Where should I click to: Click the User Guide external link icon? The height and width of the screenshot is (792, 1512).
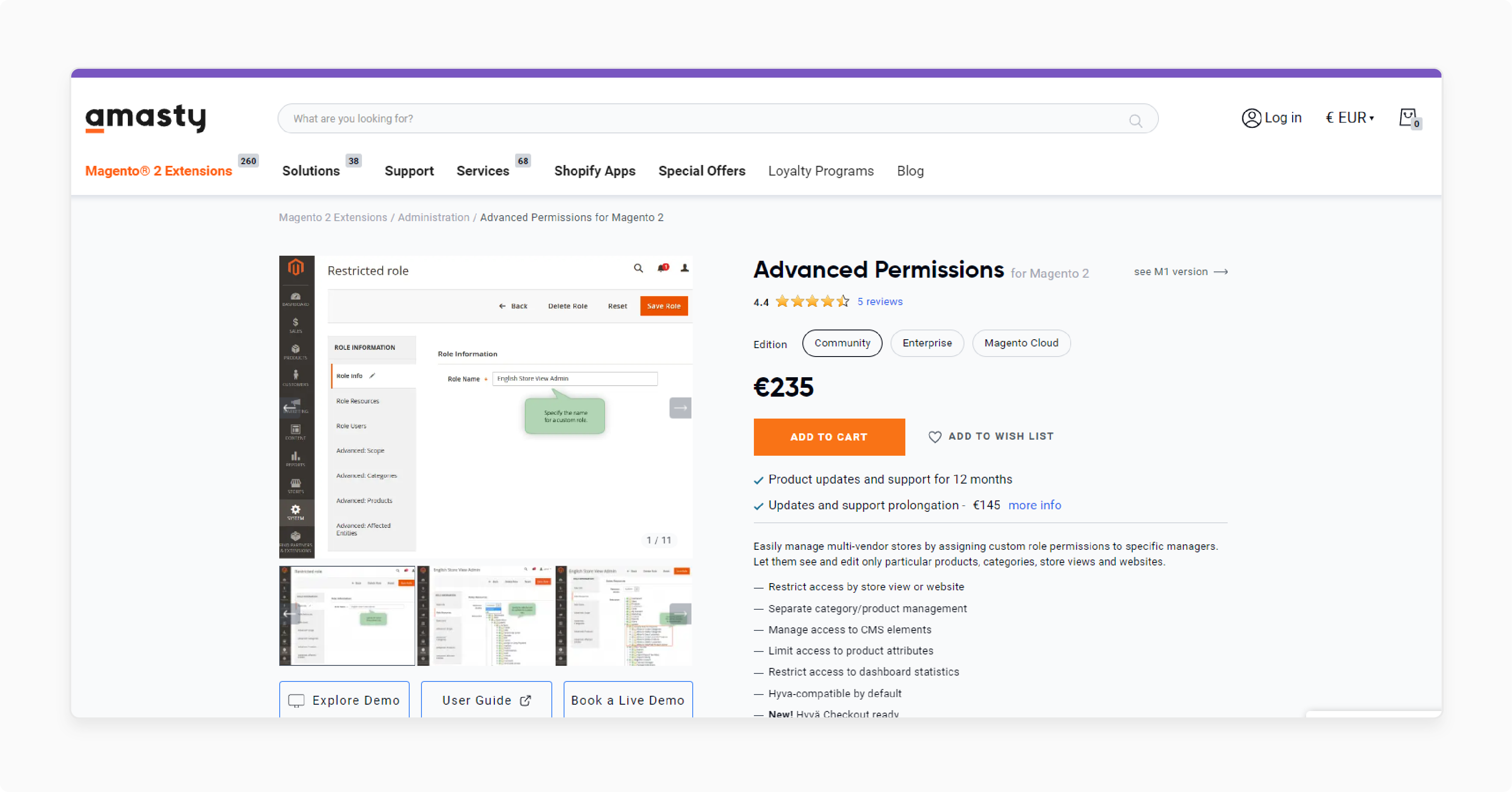[x=525, y=700]
